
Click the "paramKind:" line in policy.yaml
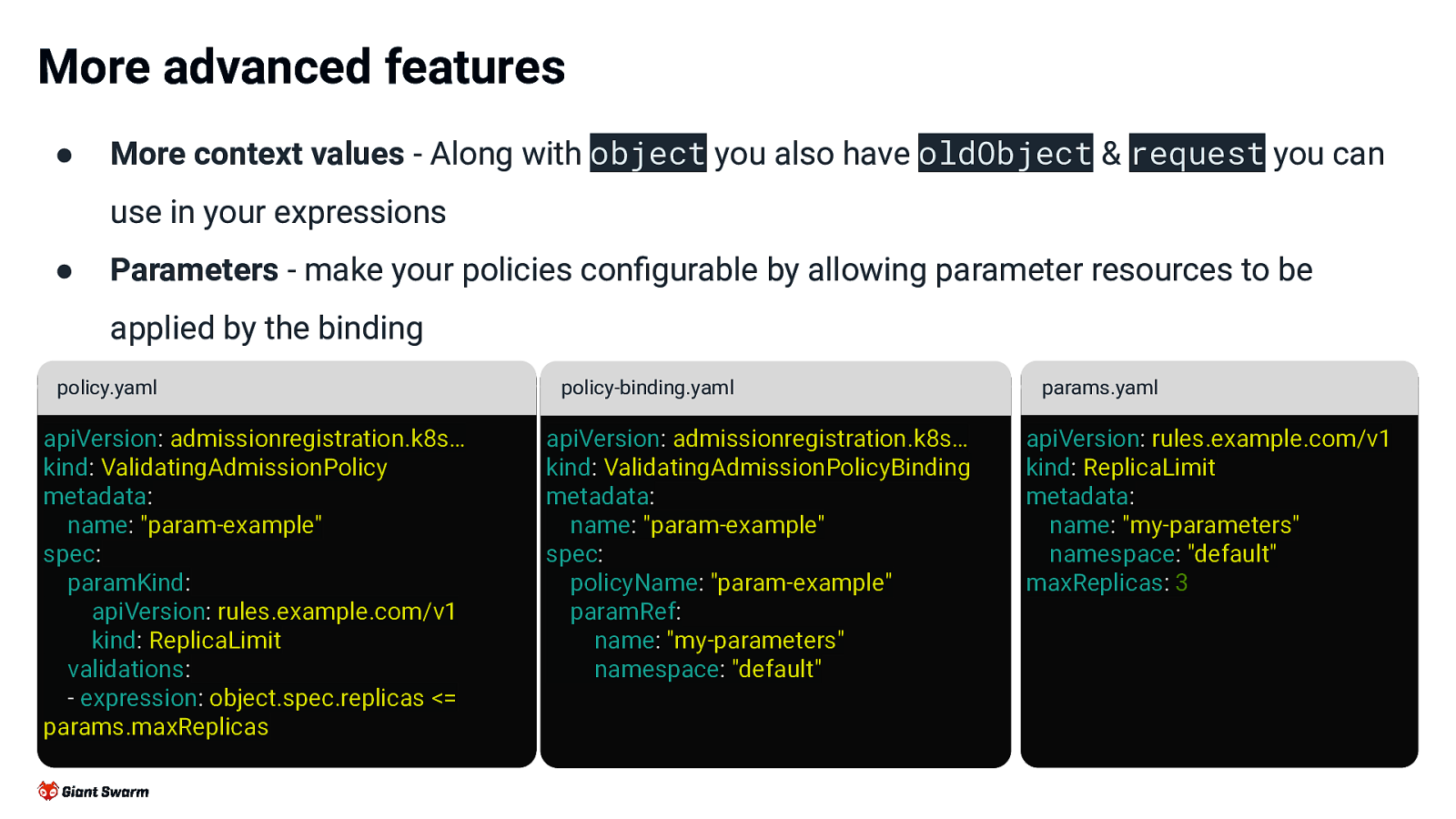click(129, 582)
